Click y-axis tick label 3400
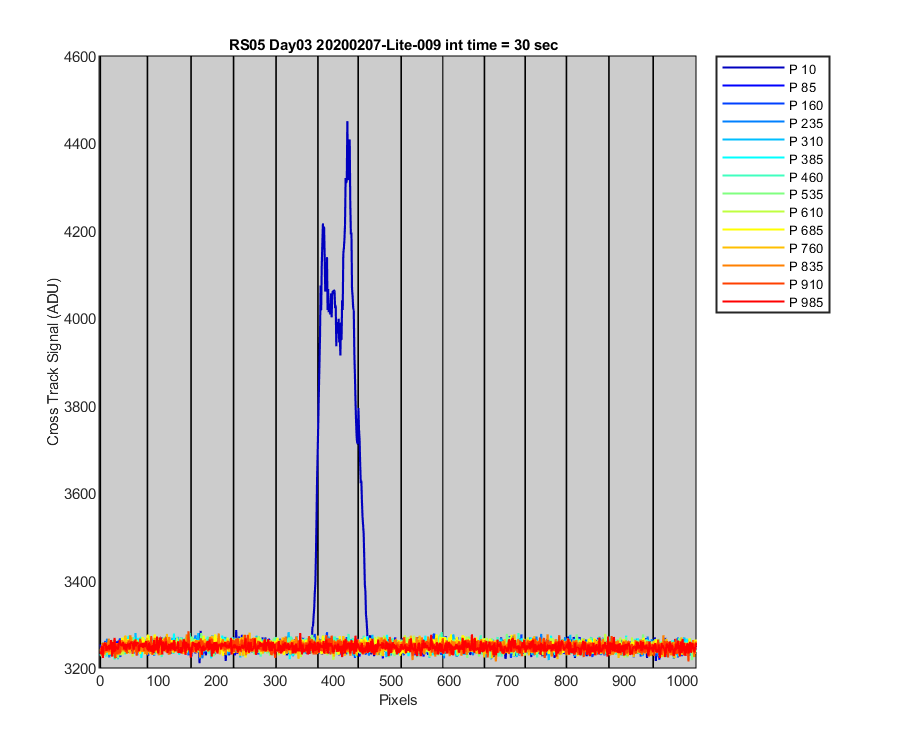The width and height of the screenshot is (900, 750). pos(80,582)
